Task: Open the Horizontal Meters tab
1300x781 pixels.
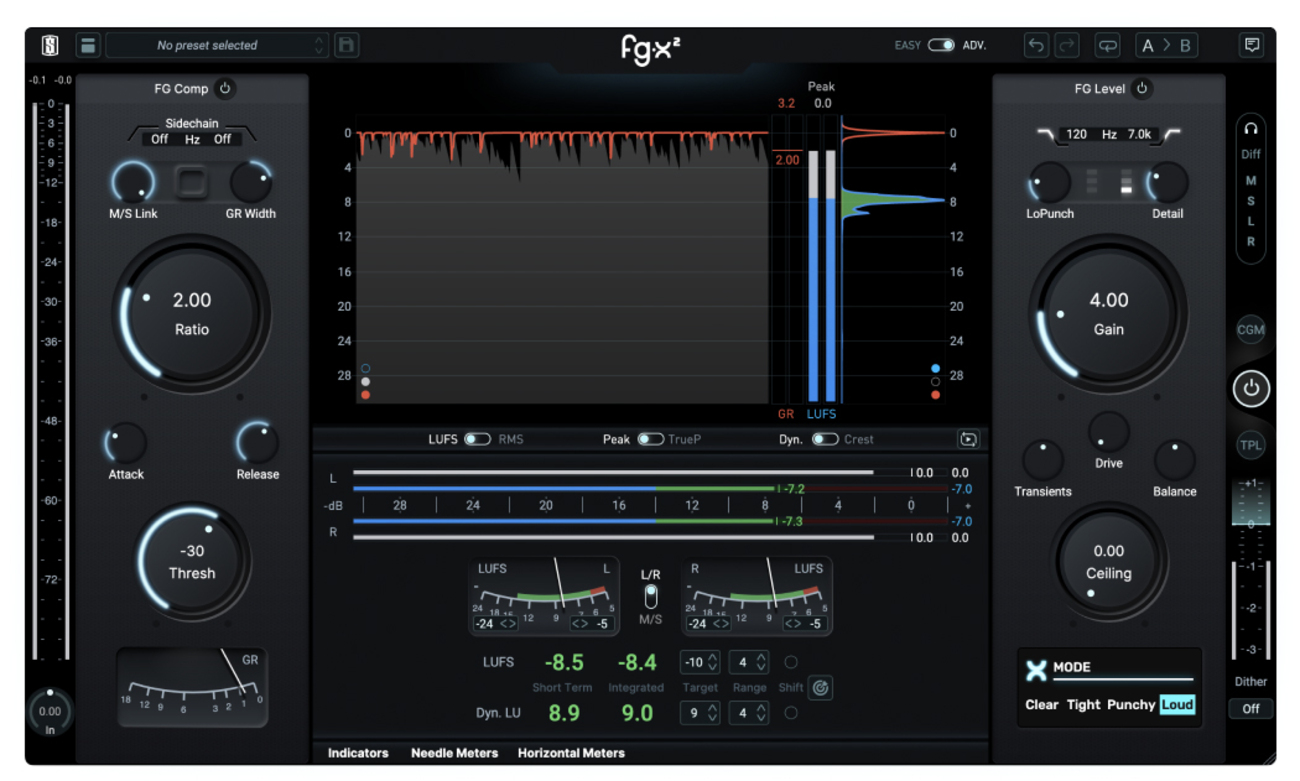Action: coord(571,753)
